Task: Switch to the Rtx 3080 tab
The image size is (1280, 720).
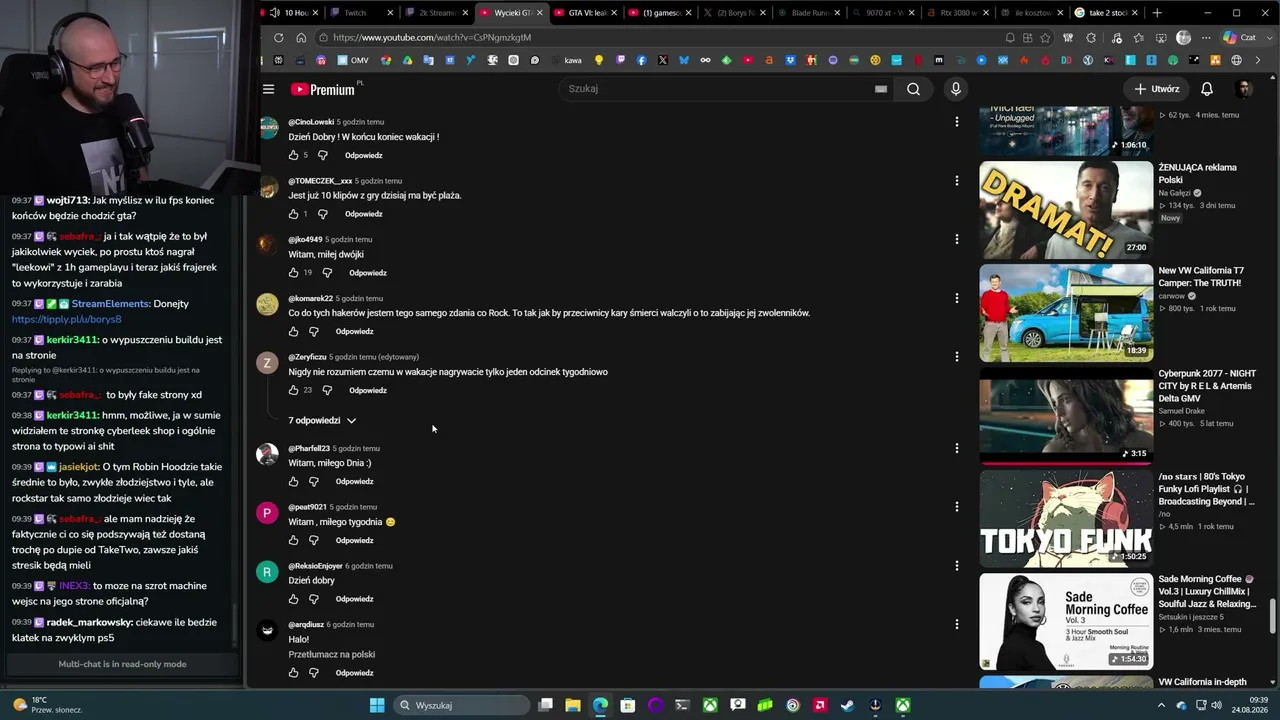Action: [x=957, y=13]
